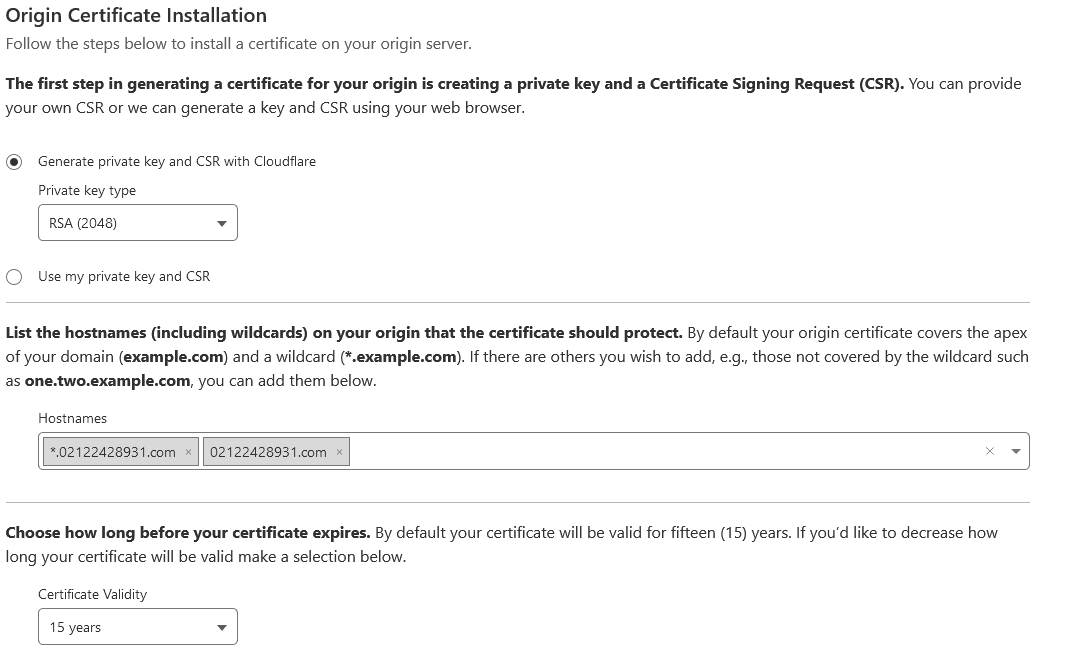Clear all hostnames with the X icon

coord(990,451)
